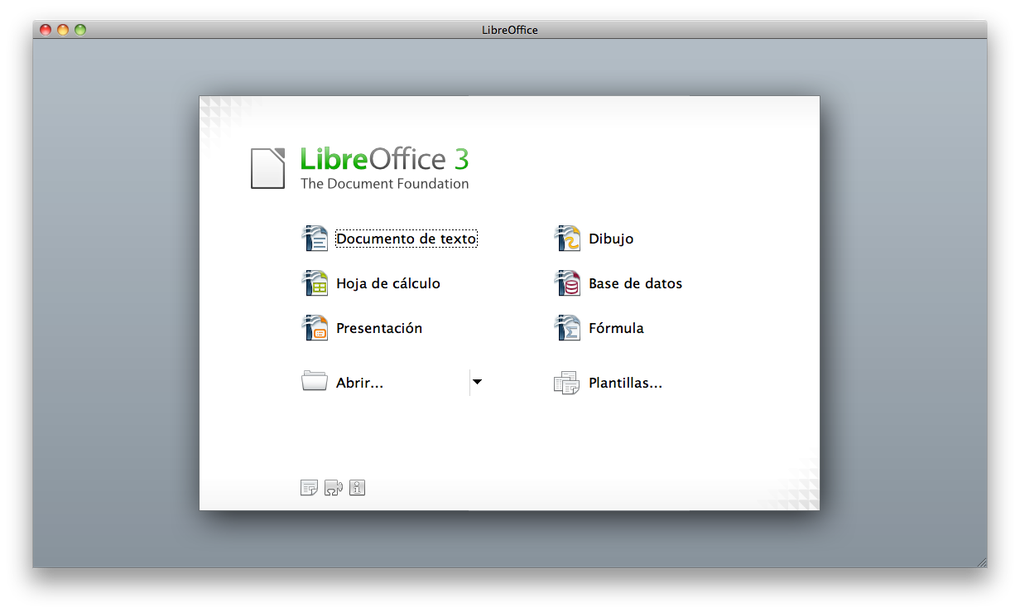
Task: Open the puzzle-piece extensions icon
Action: 333,487
